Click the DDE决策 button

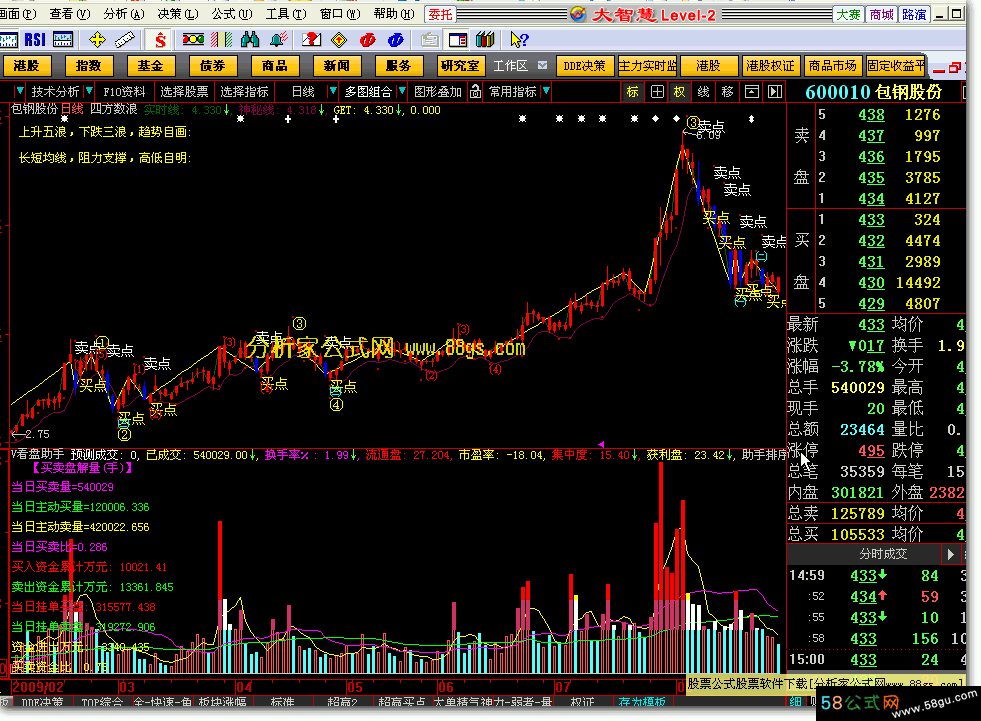pos(584,66)
